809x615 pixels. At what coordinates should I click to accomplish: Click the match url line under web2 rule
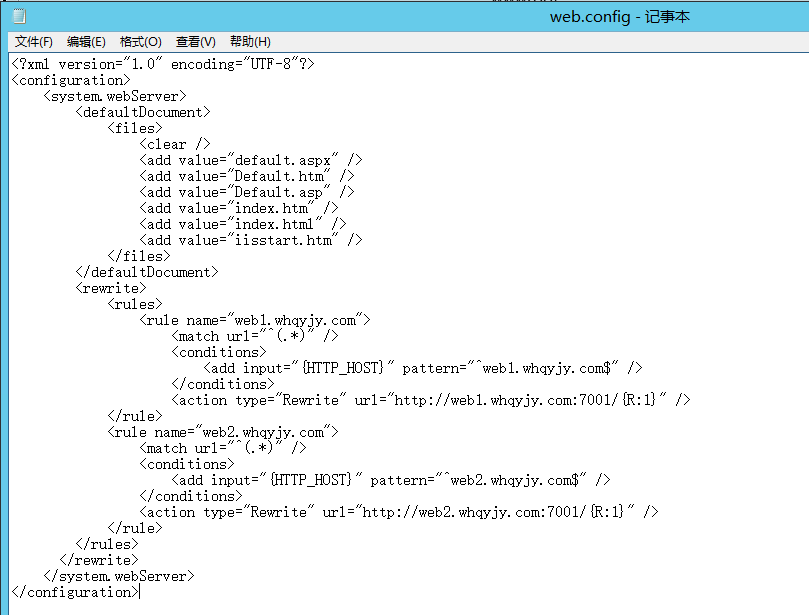point(223,448)
